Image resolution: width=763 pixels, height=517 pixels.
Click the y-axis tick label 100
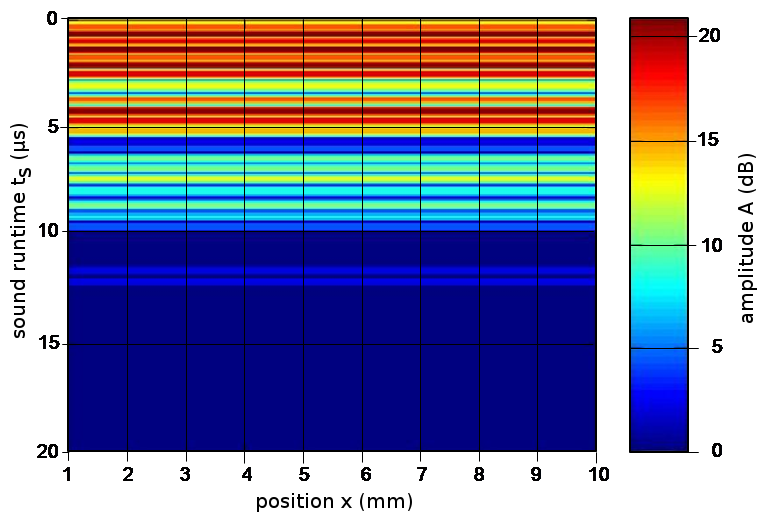coord(50,230)
